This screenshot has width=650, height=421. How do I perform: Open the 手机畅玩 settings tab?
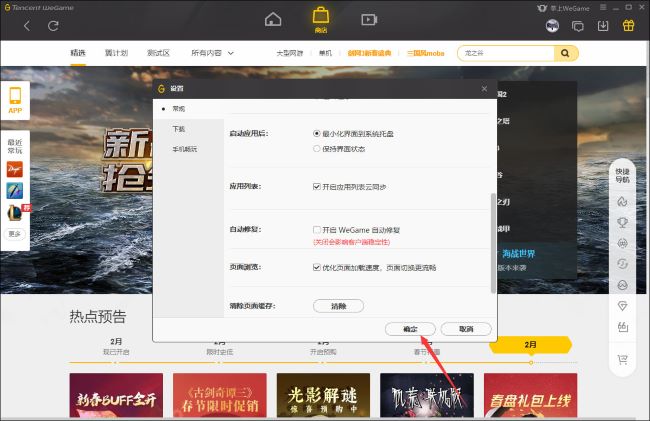[x=184, y=150]
